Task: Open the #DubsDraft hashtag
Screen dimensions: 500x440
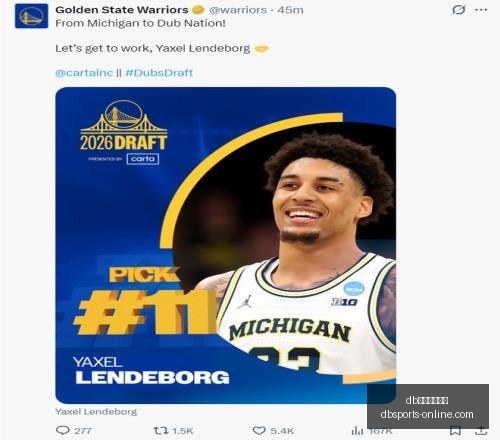Action: coord(159,73)
